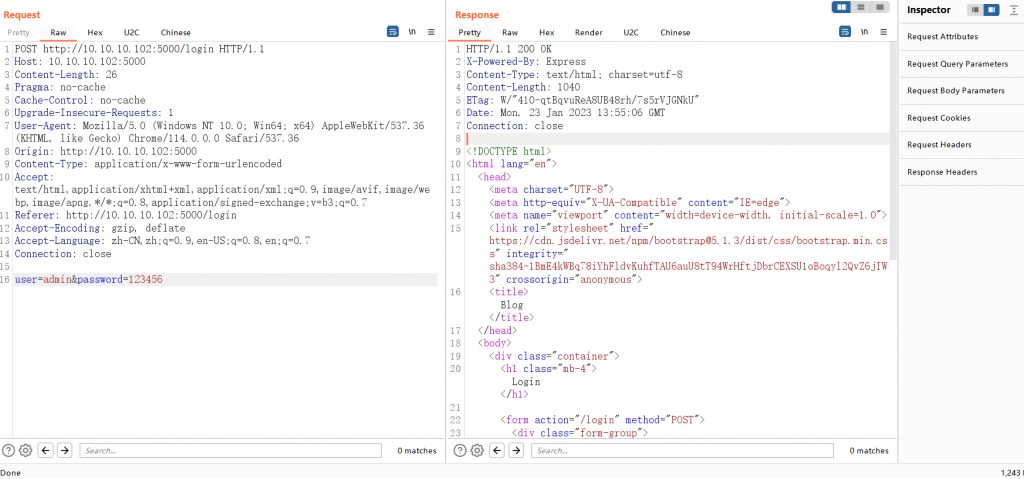Switch to top-bottom stacked layout
Viewport: 1024px width, 479px height.
860,8
